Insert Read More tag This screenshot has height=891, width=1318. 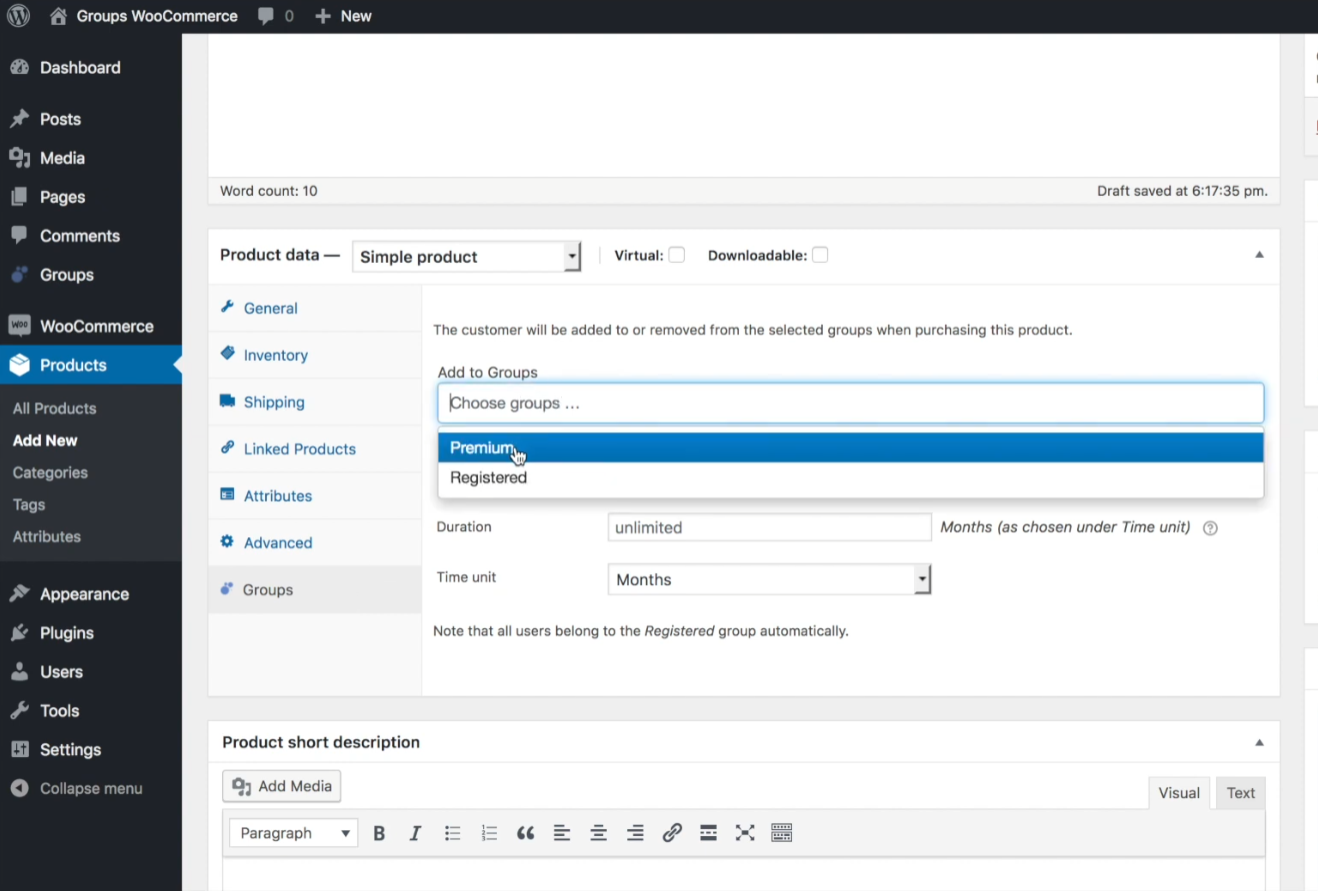[x=708, y=833]
